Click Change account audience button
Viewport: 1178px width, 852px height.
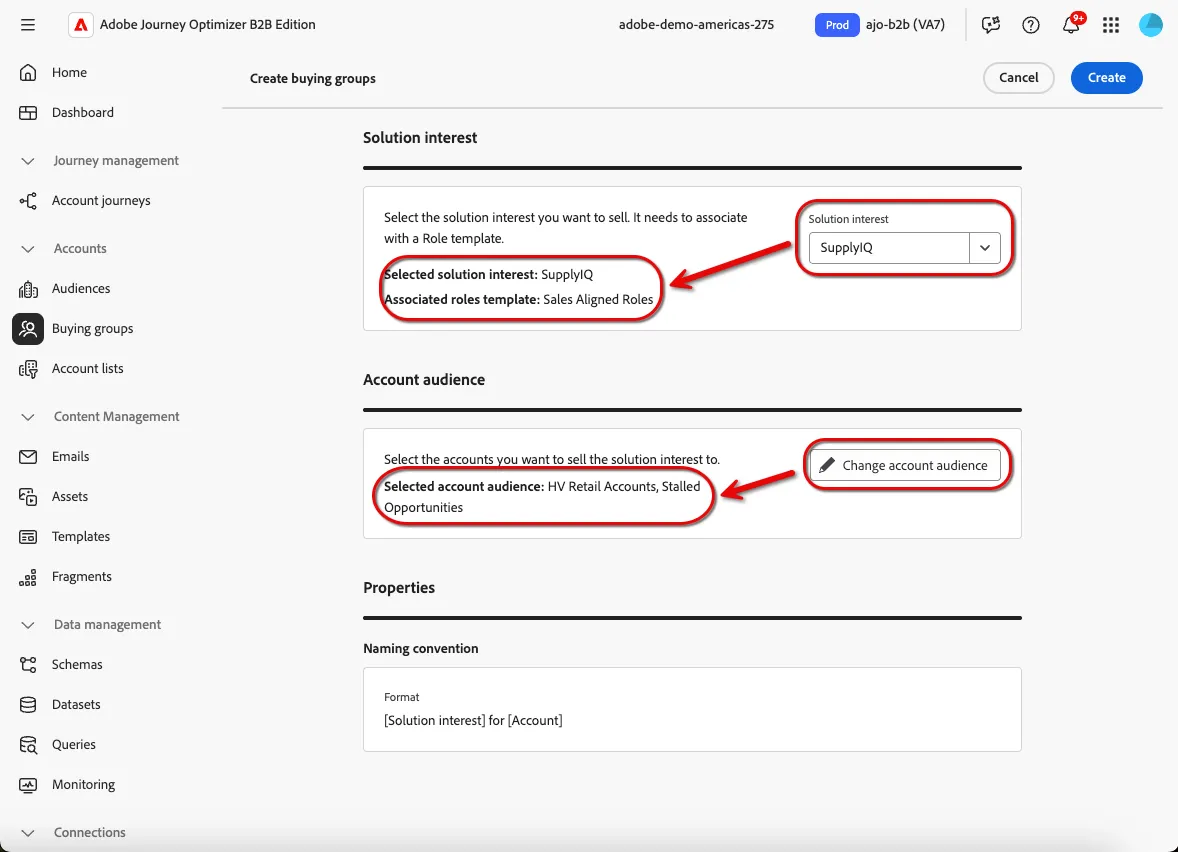click(x=905, y=465)
